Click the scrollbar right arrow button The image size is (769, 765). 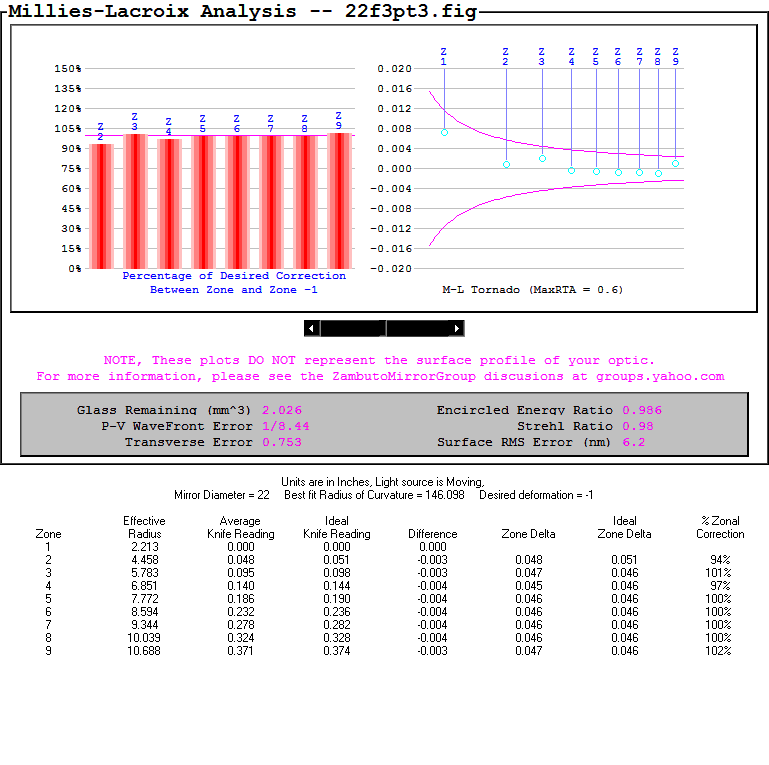(457, 328)
